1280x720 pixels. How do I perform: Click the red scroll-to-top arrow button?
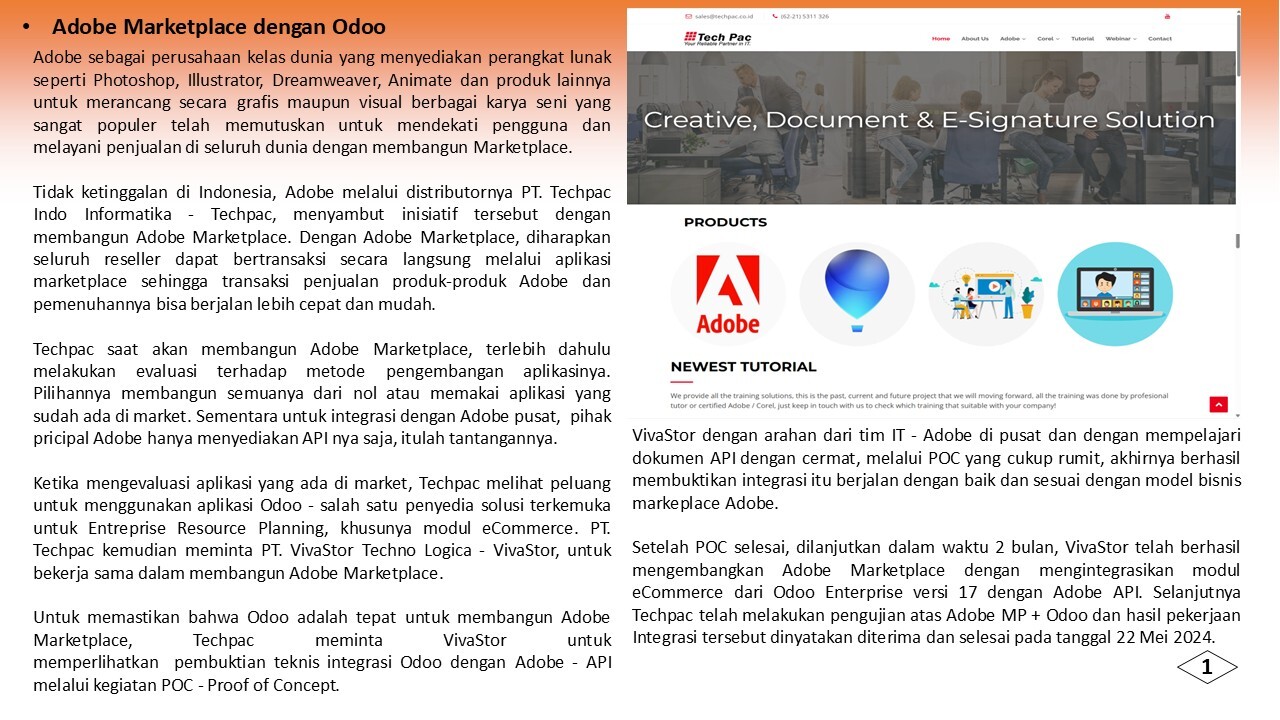(x=1217, y=404)
